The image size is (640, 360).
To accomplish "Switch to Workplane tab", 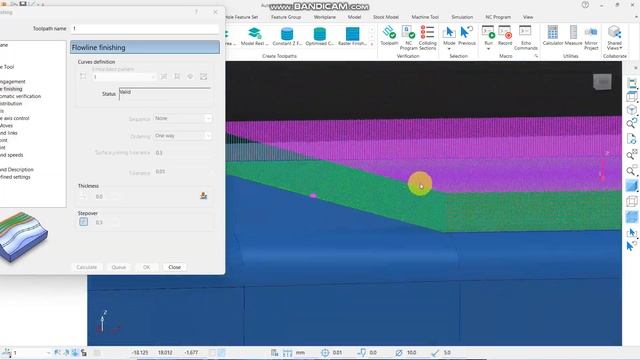I will click(x=324, y=17).
